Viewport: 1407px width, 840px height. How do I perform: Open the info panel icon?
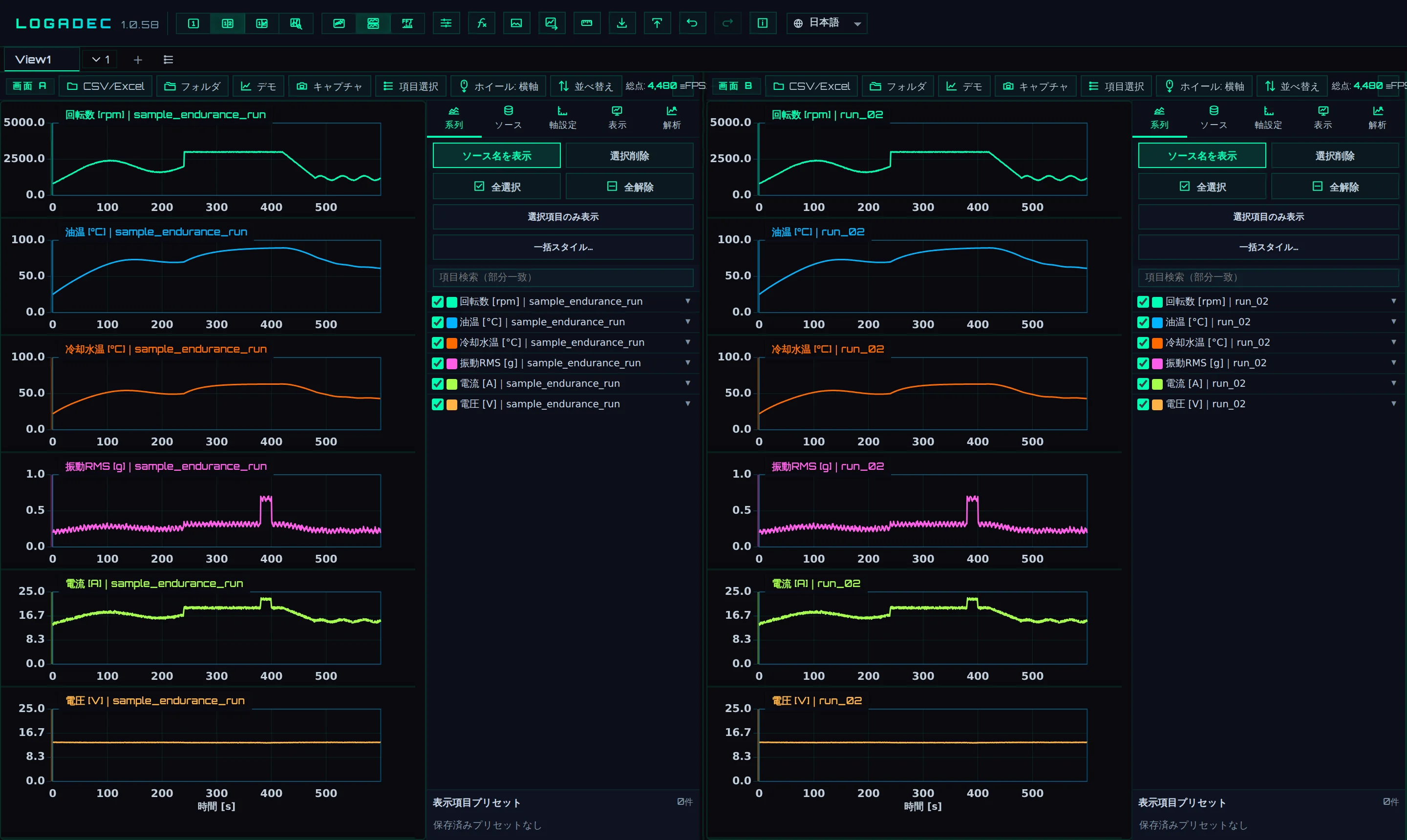click(763, 23)
